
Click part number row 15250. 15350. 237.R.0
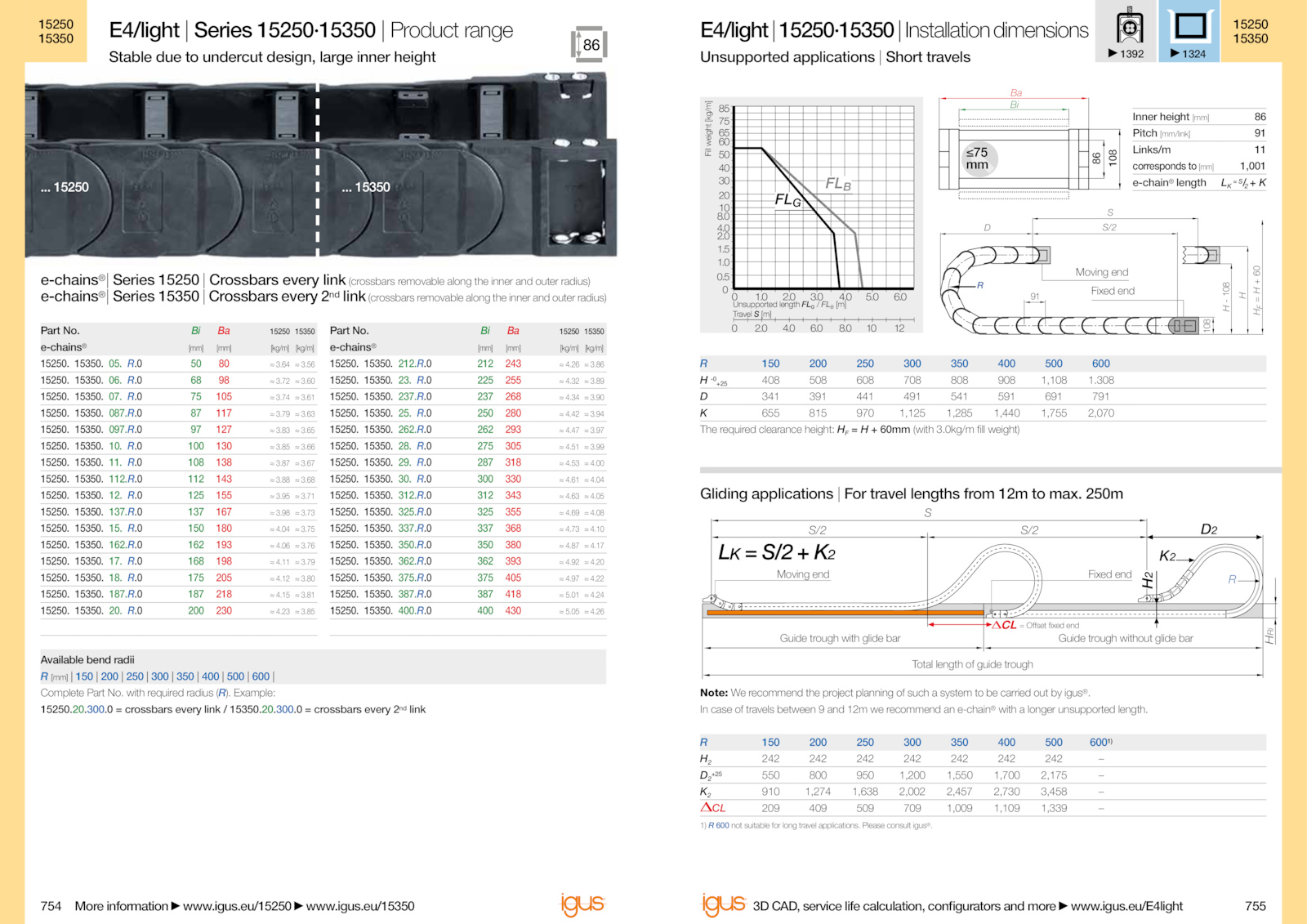[x=468, y=397]
